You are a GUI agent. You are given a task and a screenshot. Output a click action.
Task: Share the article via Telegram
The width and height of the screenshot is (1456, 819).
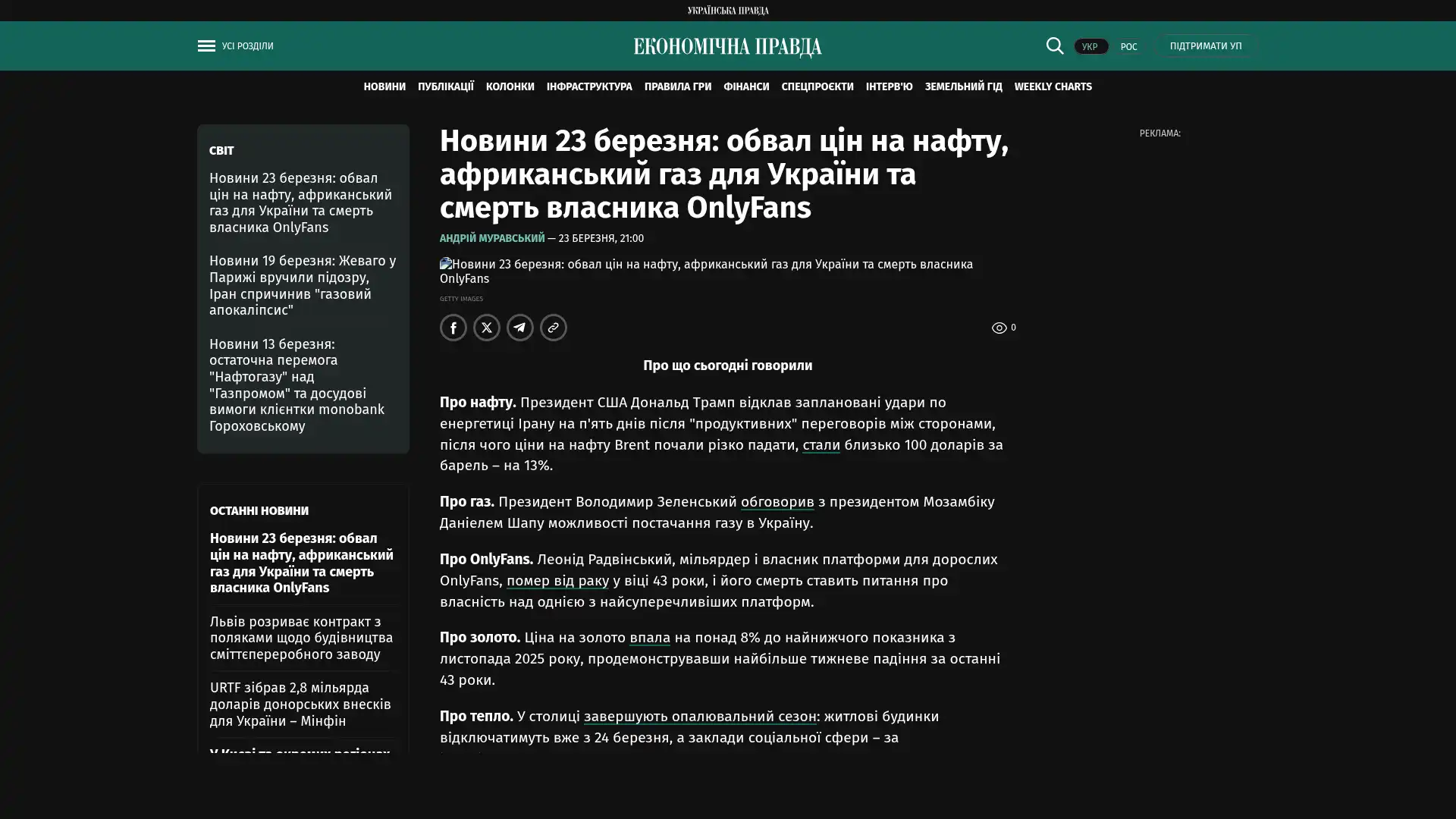coord(520,328)
